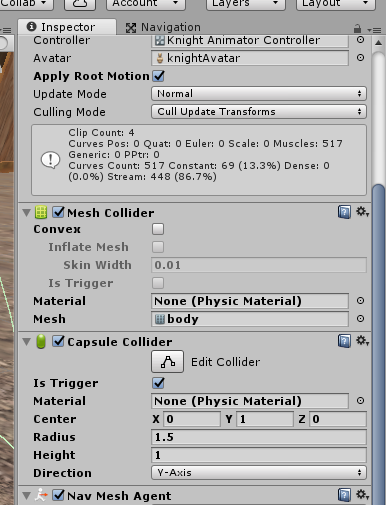Toggle Apply Root Motion checkbox

159,76
